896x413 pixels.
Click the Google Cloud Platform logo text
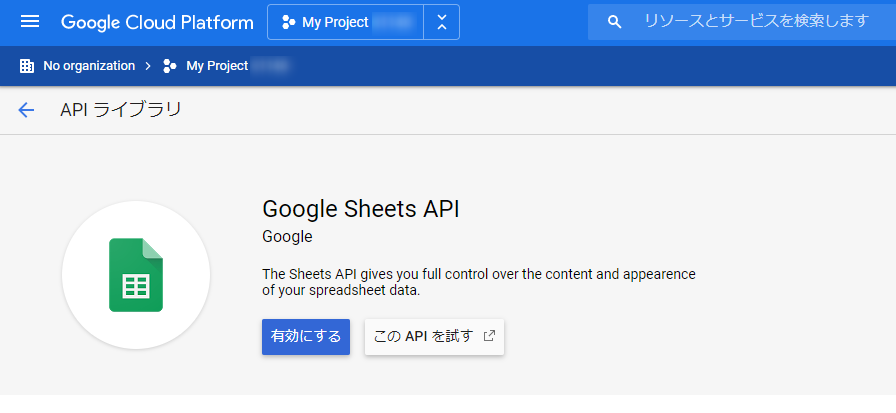click(x=155, y=21)
